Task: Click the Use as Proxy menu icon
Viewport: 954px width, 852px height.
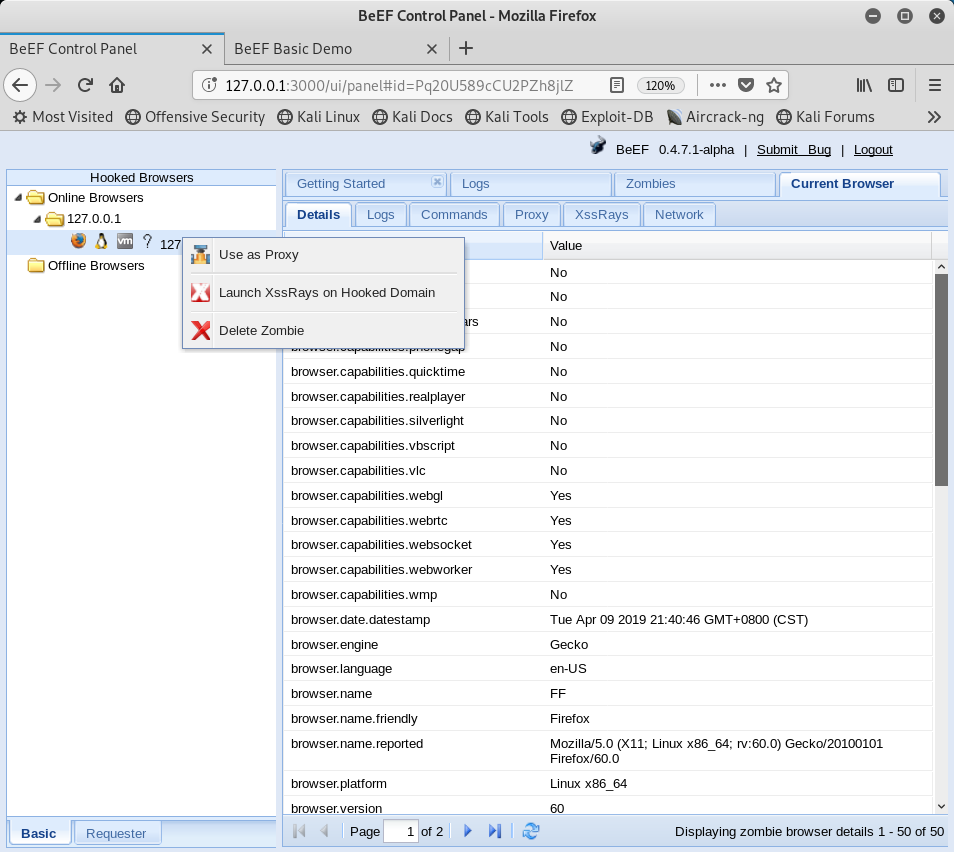Action: tap(200, 254)
